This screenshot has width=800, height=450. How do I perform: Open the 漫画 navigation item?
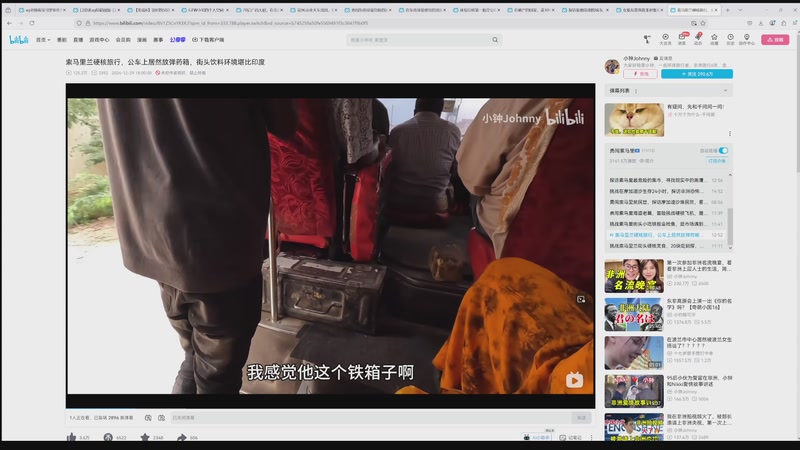click(142, 40)
